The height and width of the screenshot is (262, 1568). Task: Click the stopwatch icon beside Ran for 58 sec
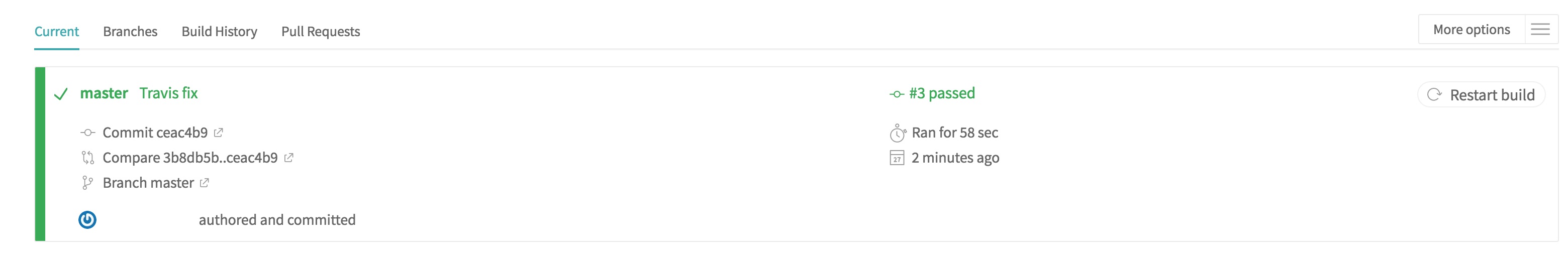pos(897,133)
